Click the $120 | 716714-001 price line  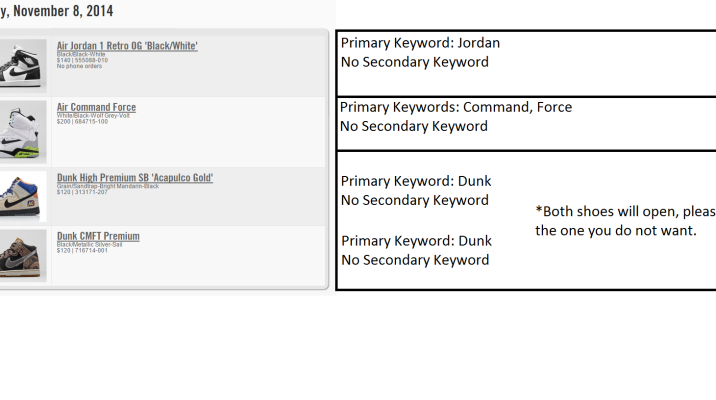pyautogui.click(x=82, y=250)
